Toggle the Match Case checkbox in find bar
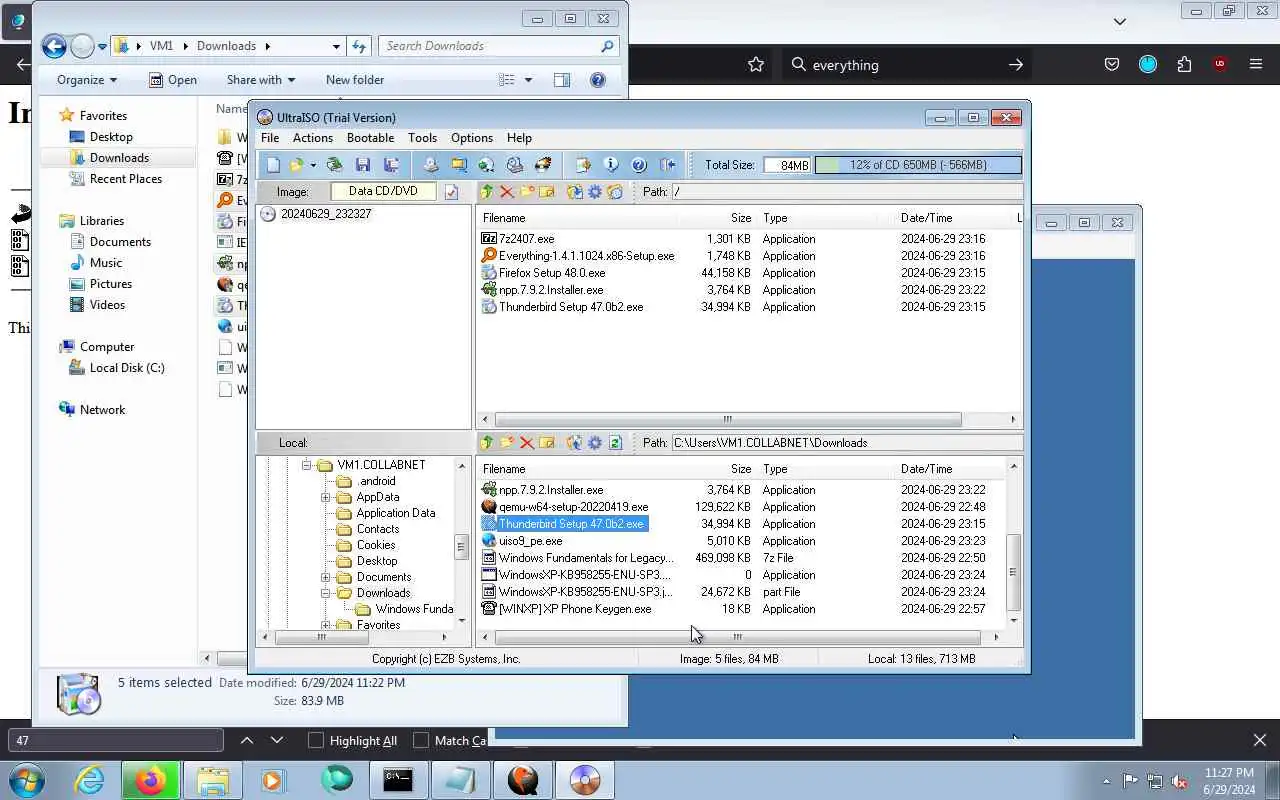 [421, 740]
